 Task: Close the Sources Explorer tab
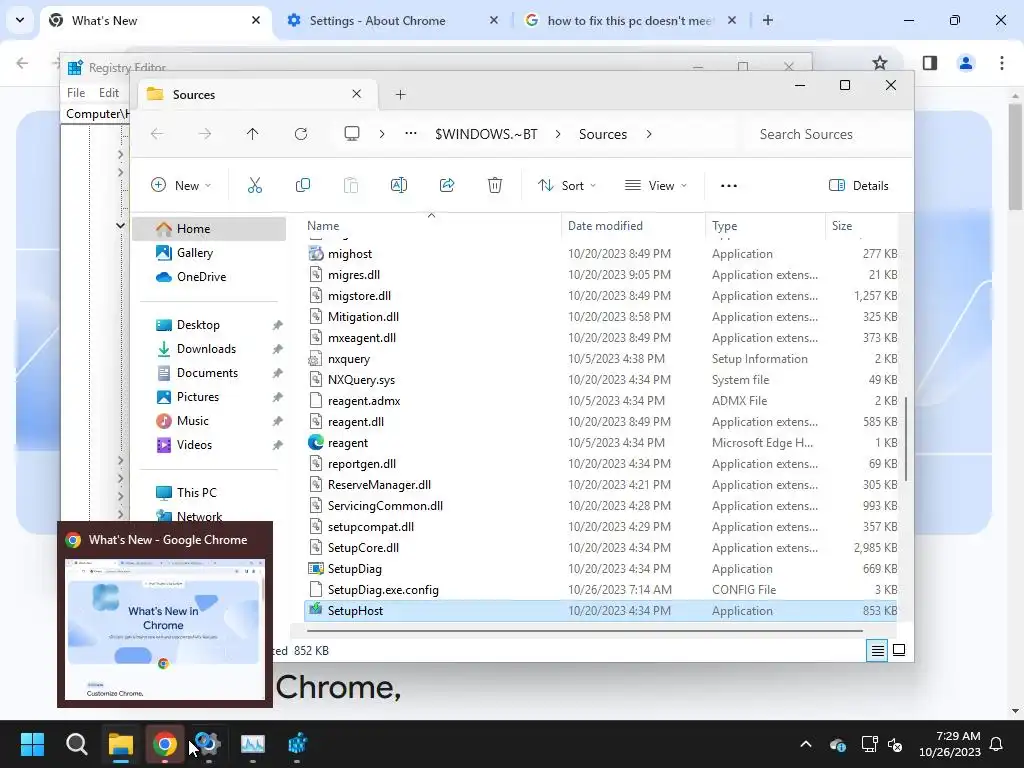click(x=357, y=94)
